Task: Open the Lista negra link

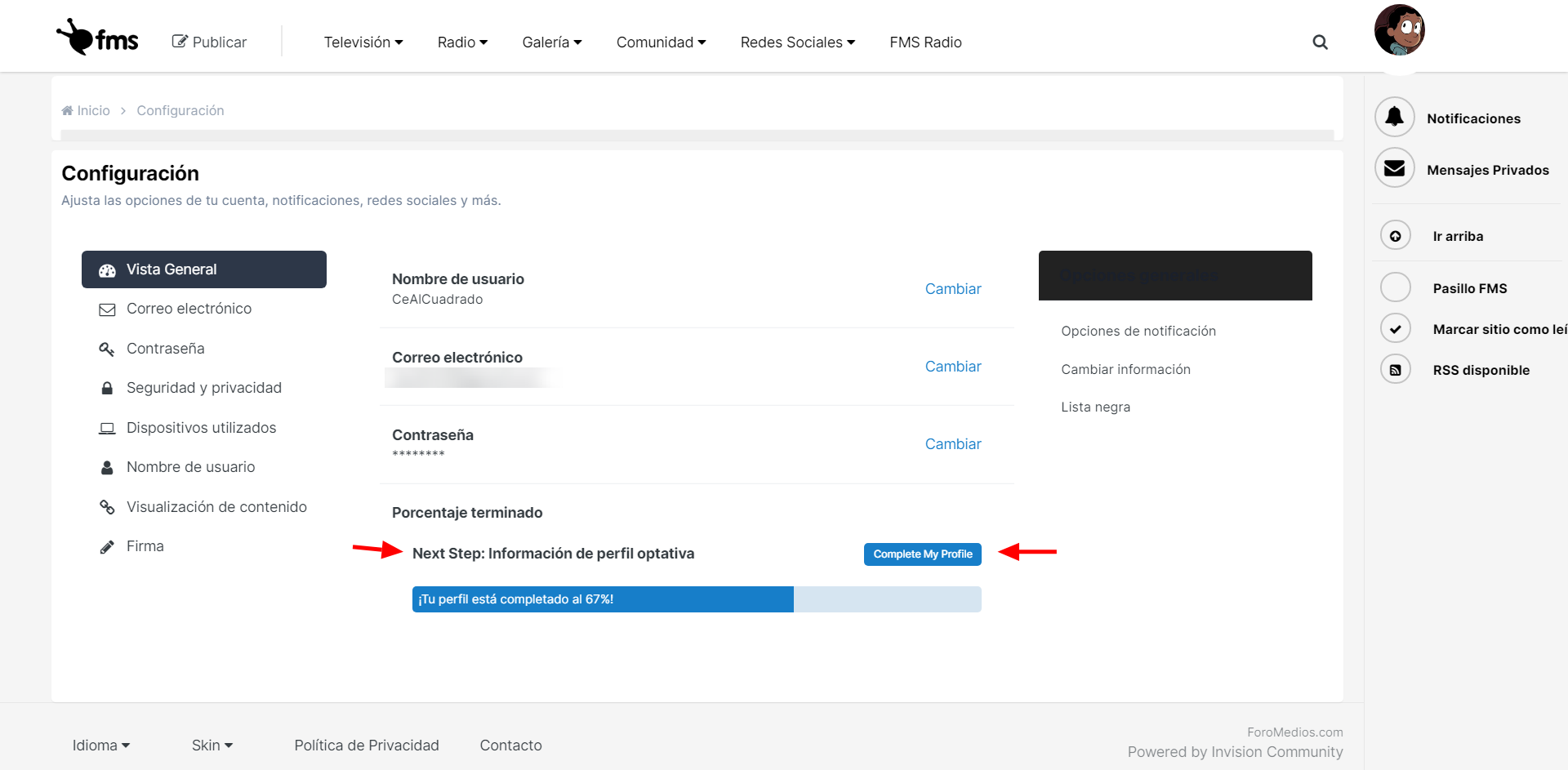Action: (x=1095, y=407)
